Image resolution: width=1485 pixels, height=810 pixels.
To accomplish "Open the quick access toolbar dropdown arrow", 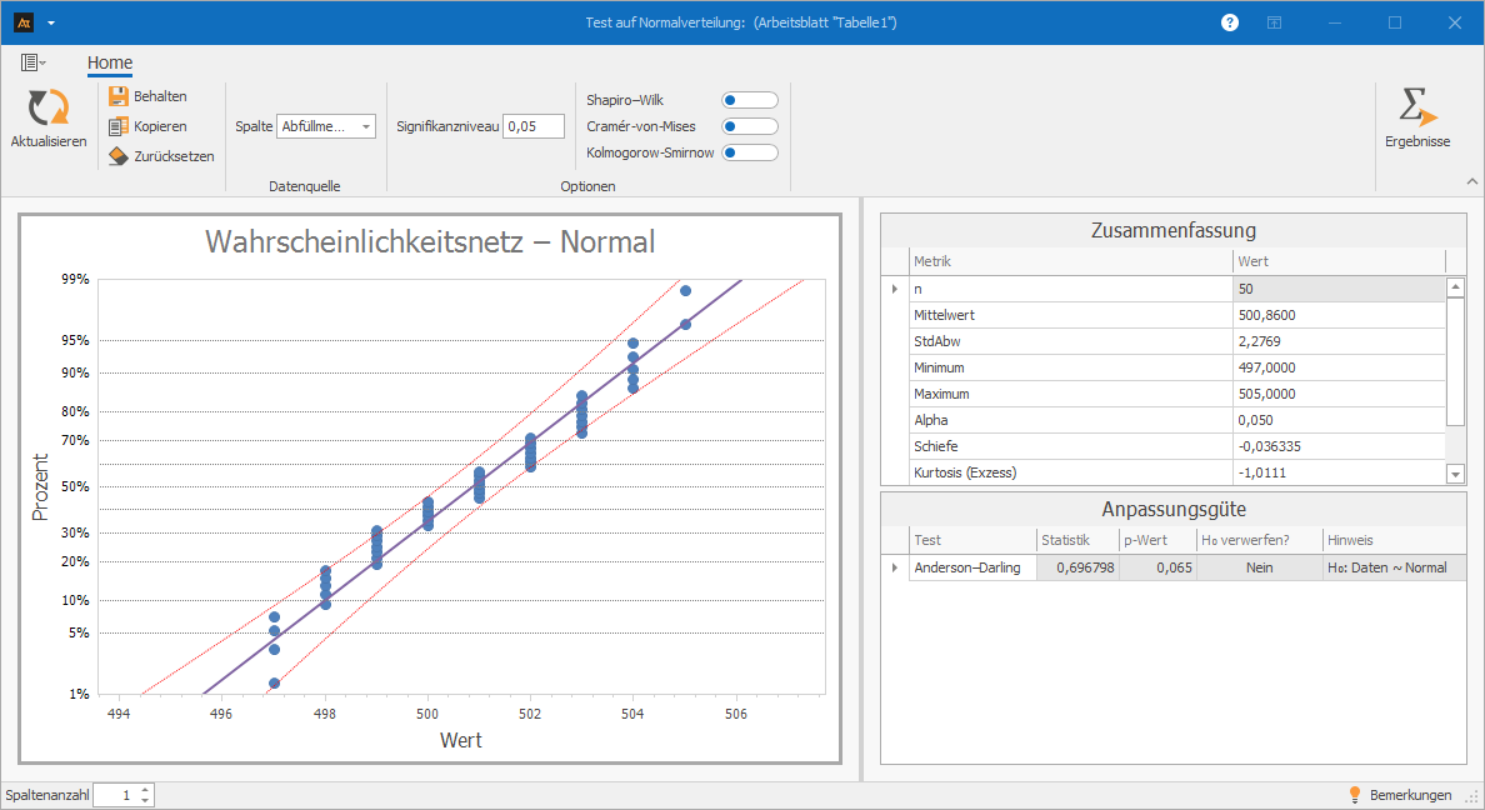I will pos(51,23).
